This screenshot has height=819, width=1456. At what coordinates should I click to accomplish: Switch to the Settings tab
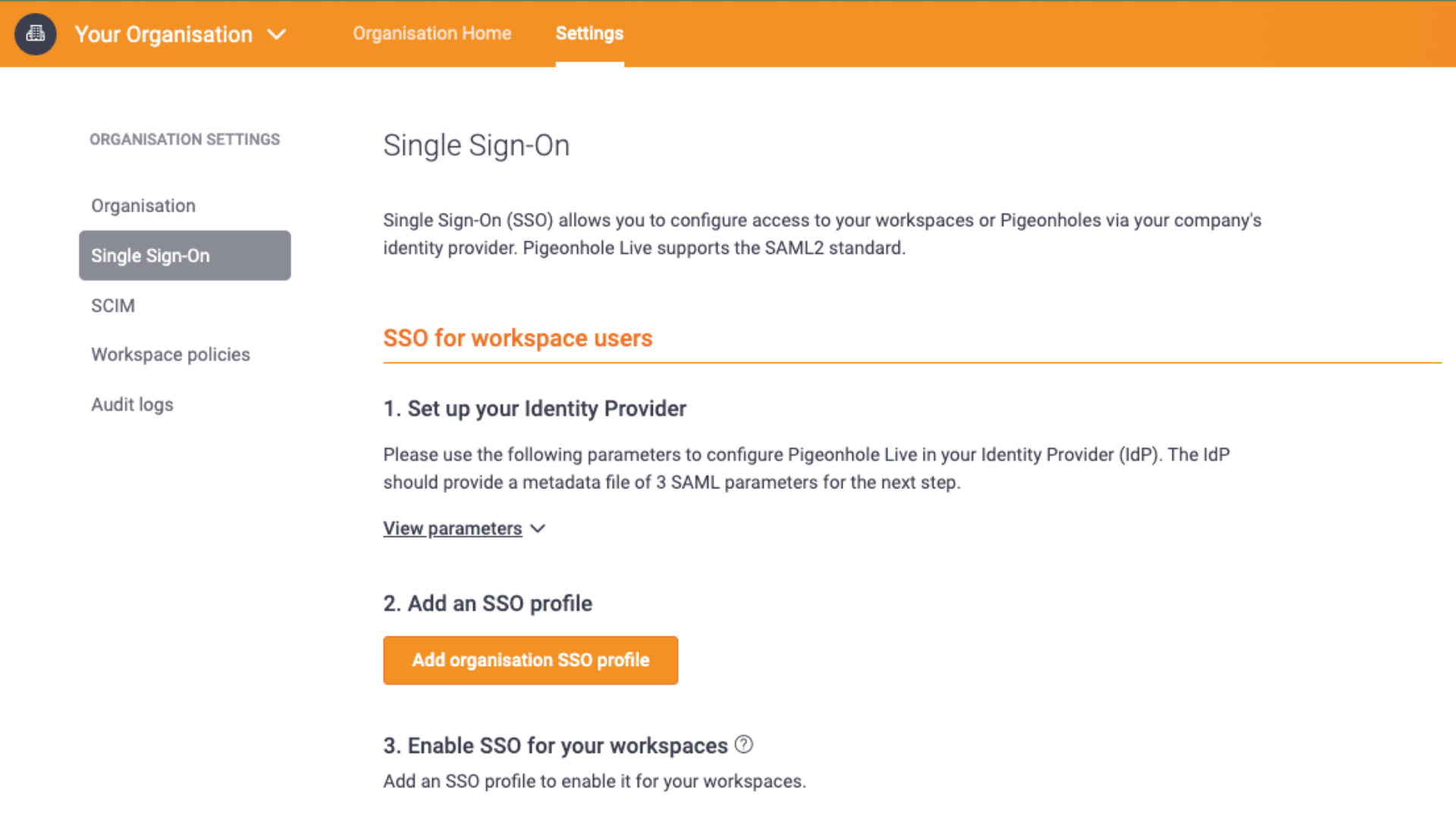[589, 33]
